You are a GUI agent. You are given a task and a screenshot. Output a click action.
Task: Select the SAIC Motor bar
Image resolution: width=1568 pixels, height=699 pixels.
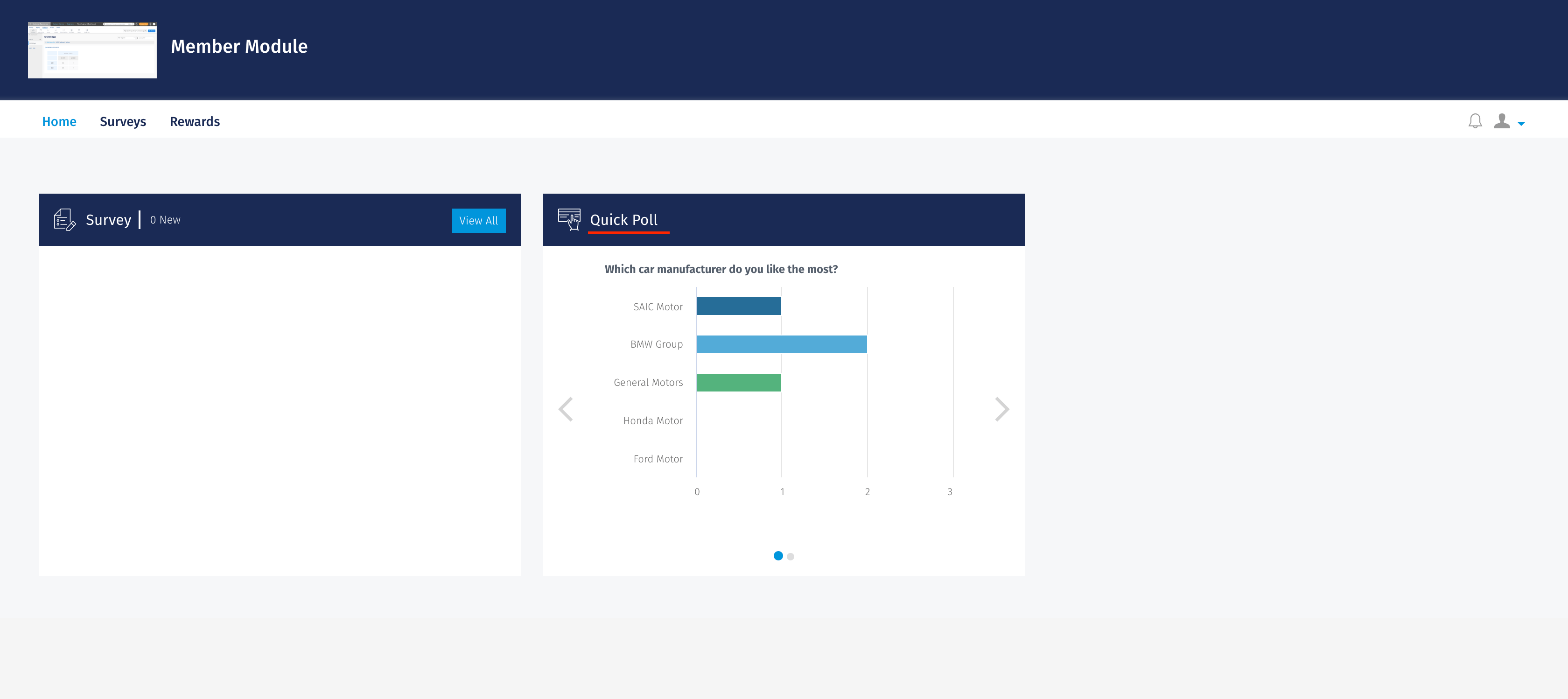click(x=738, y=306)
